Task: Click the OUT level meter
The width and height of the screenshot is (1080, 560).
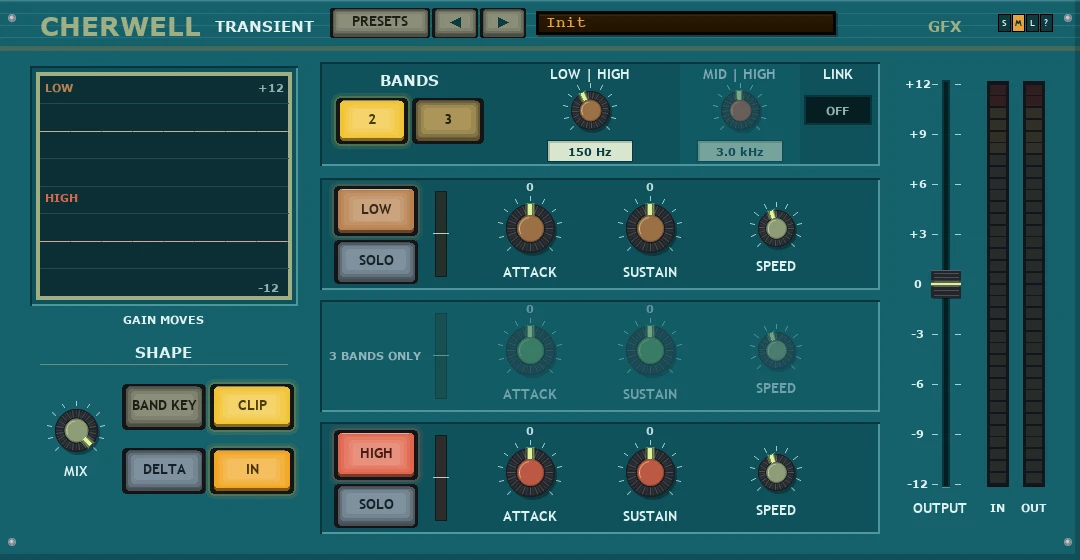Action: (x=1033, y=284)
